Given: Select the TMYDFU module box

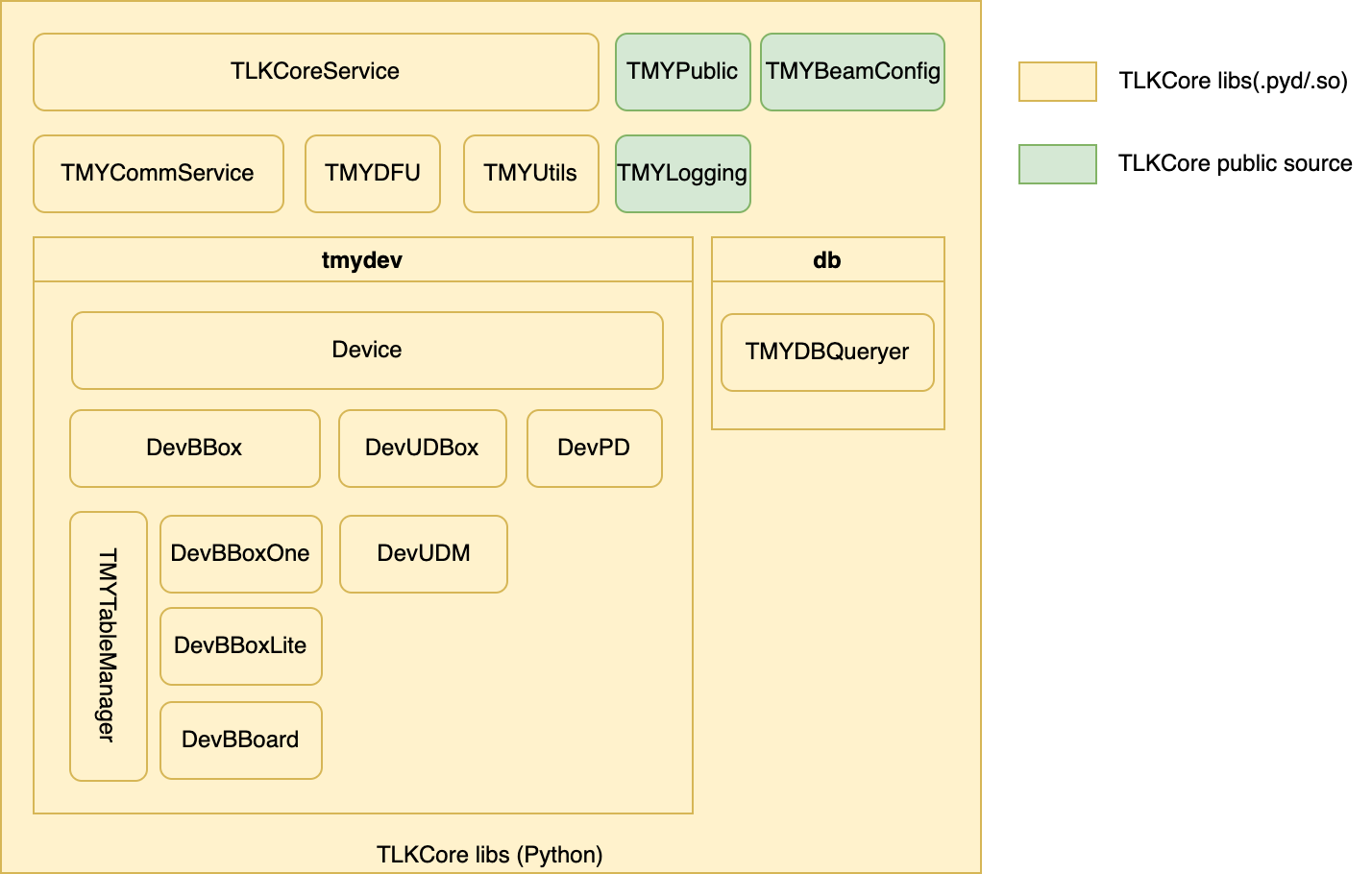Looking at the screenshot, I should tap(373, 174).
